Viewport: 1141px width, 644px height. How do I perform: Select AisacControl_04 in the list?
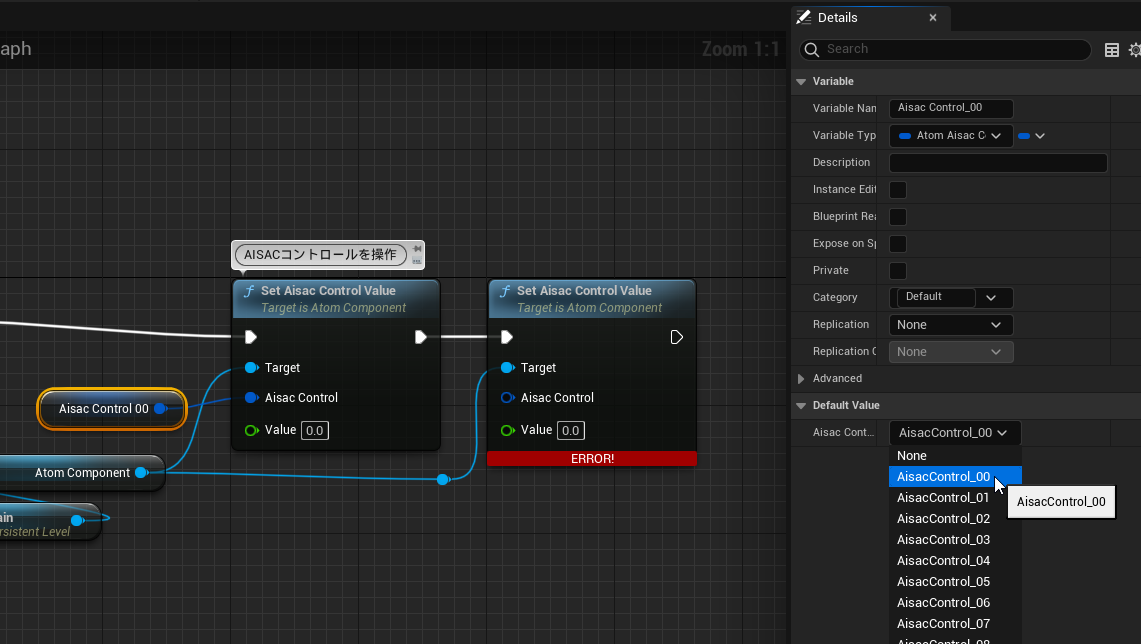[955, 560]
